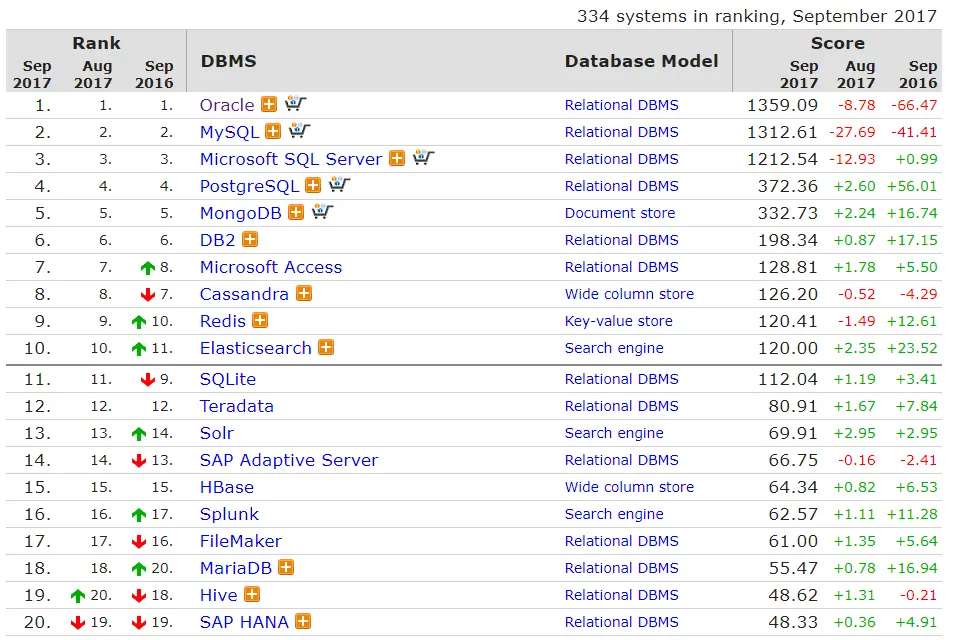Click the plus icon next to Microsoft SQL Server

(x=397, y=158)
